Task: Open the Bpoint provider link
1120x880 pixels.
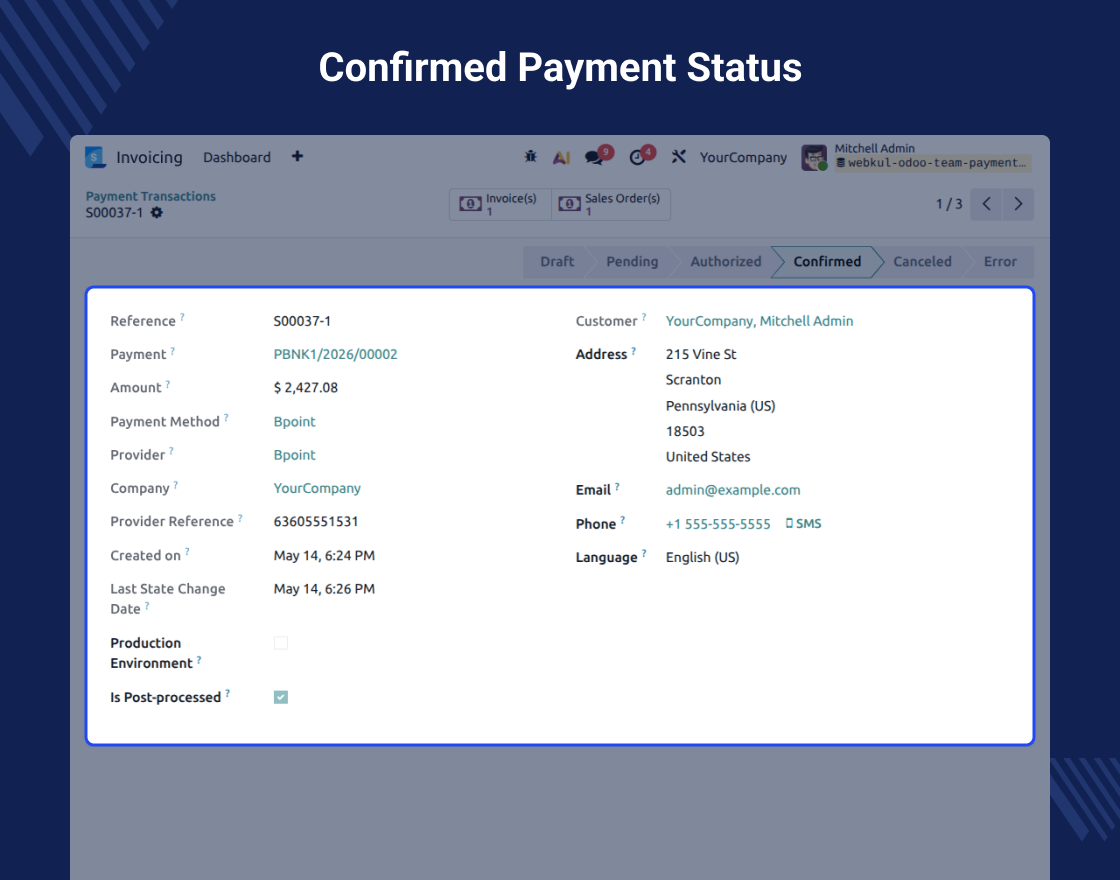Action: [x=294, y=455]
